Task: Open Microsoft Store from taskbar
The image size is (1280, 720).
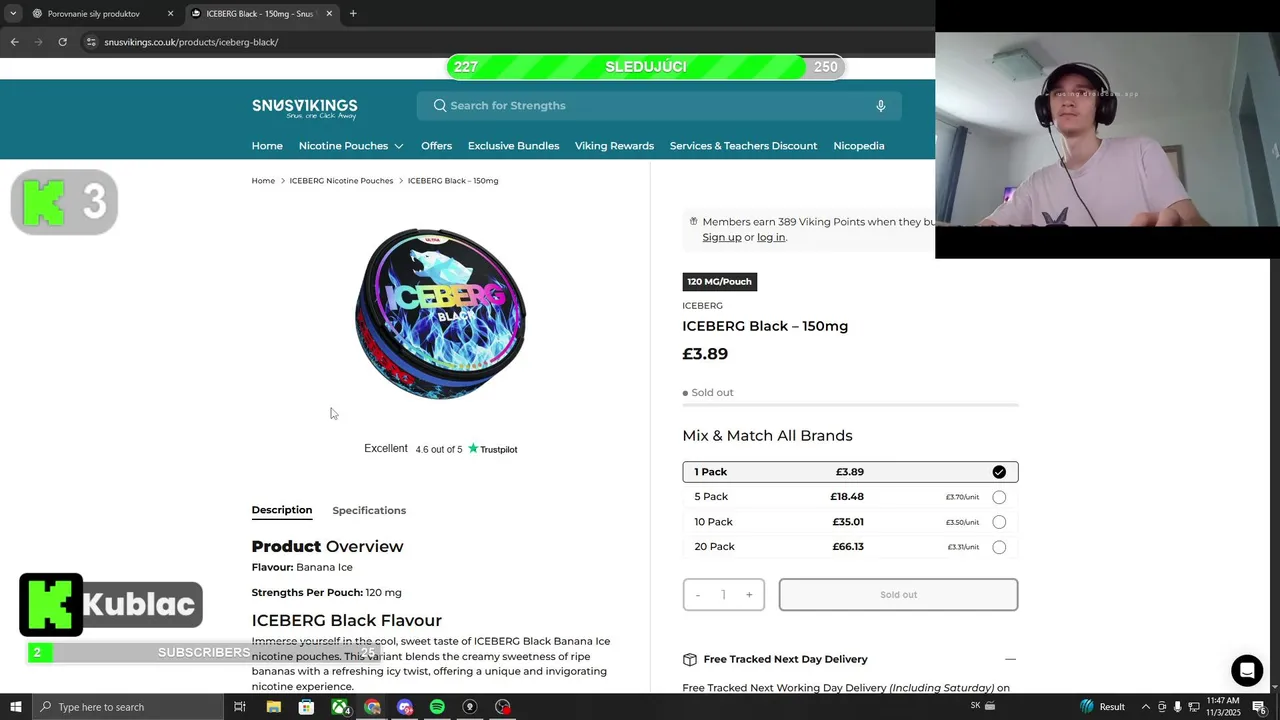Action: [306, 707]
